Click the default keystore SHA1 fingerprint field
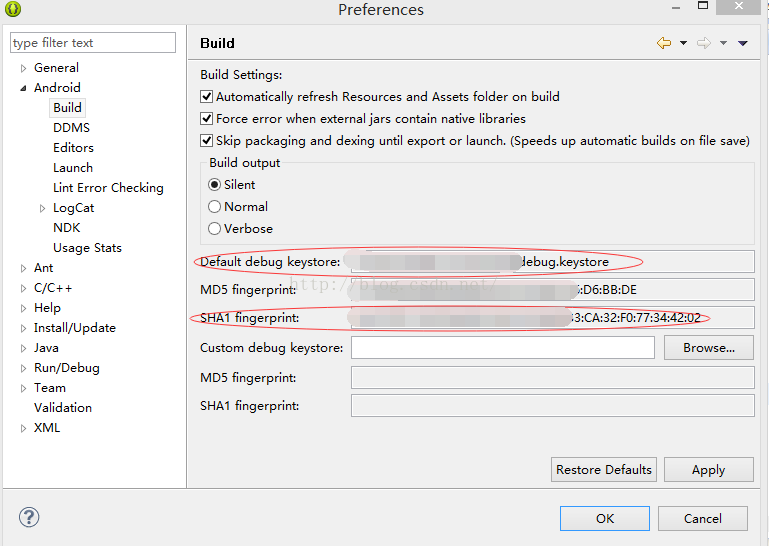This screenshot has height=546, width=769. click(553, 318)
